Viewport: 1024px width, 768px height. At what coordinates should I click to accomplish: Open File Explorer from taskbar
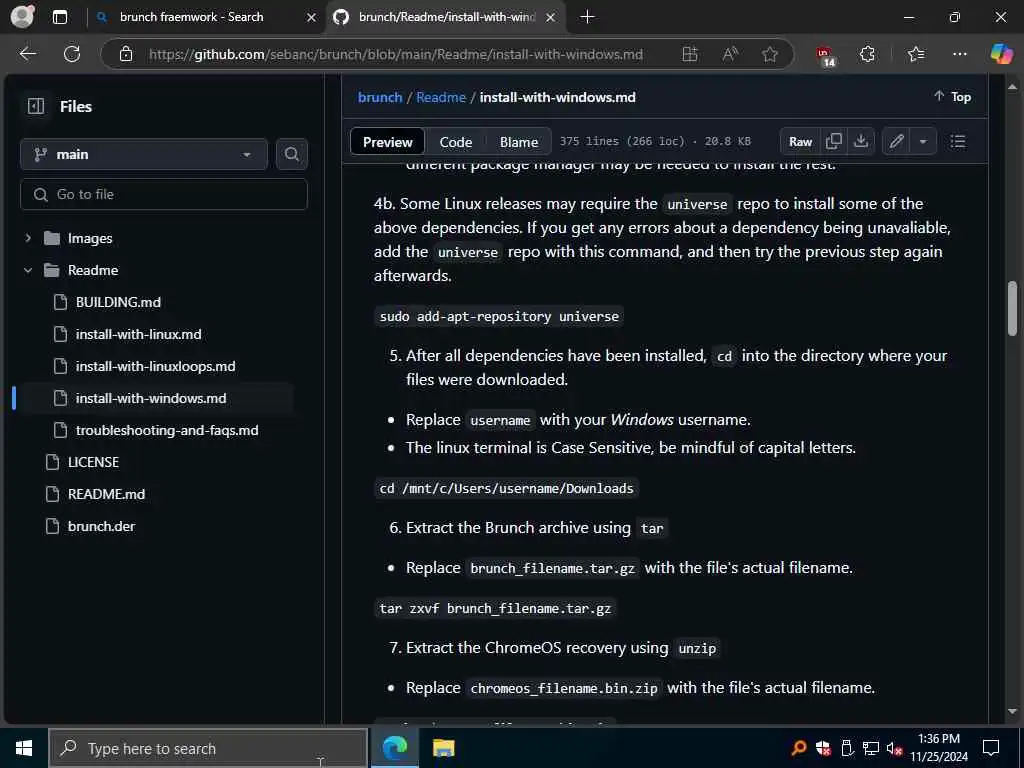coord(443,748)
